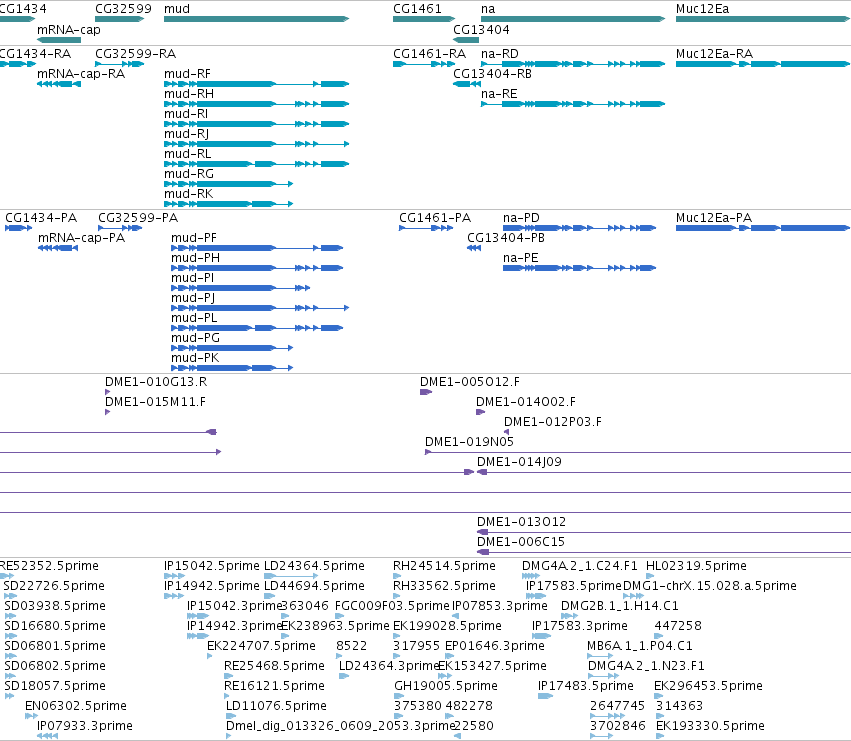Viewport: 851px width, 741px height.
Task: Click protein feature CG32599-PA
Action: 120,228
